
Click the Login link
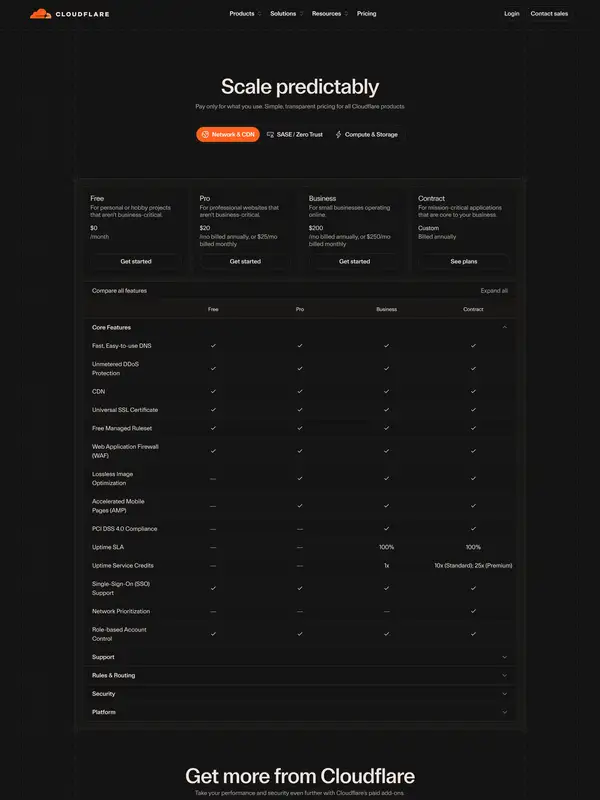[x=511, y=14]
